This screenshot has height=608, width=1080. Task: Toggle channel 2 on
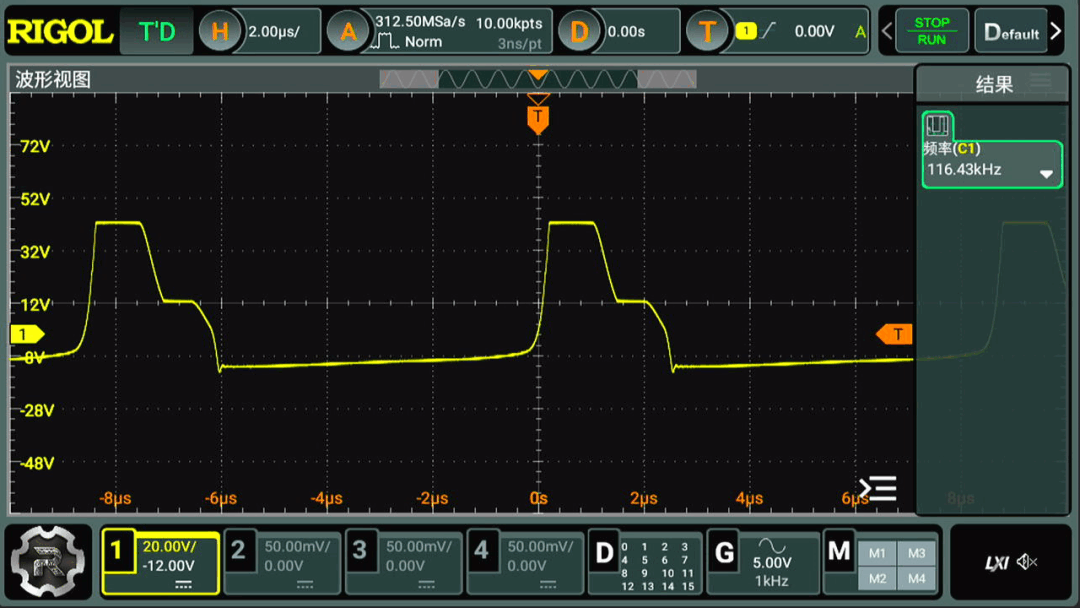tap(238, 550)
